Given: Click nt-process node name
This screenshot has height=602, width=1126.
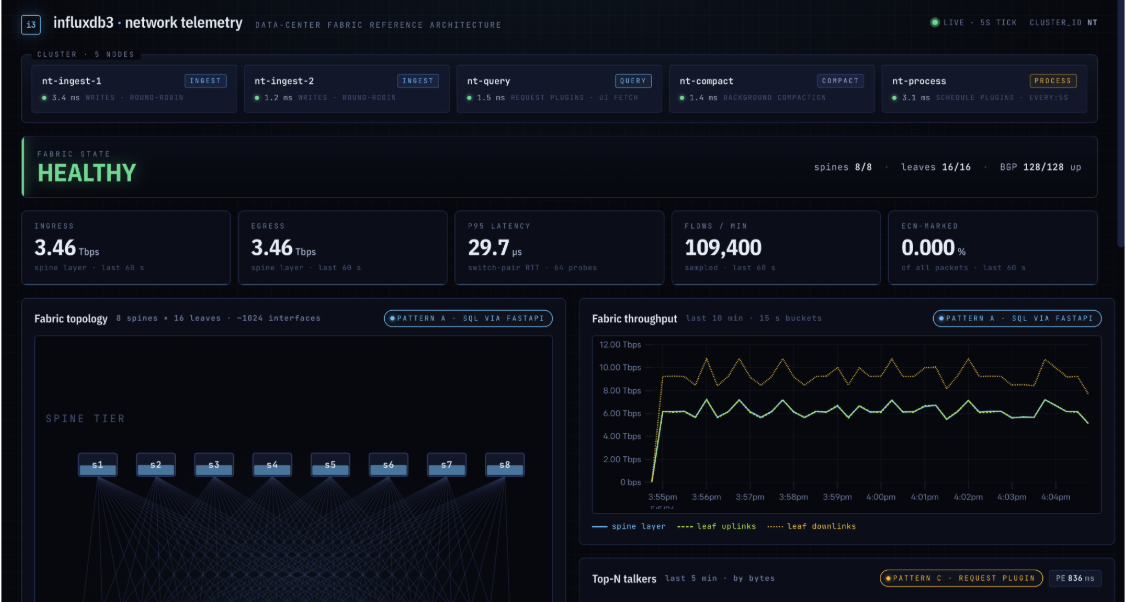Looking at the screenshot, I should coord(919,81).
